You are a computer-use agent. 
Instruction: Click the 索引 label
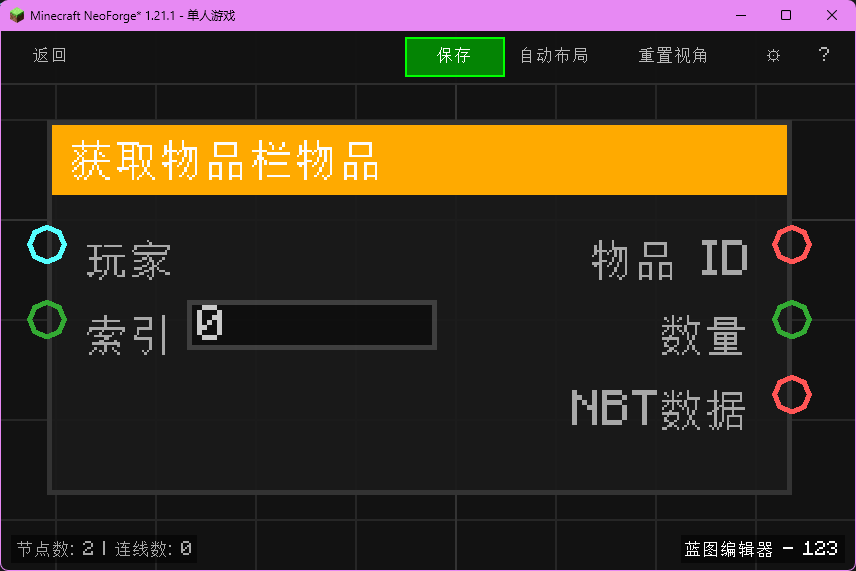pos(127,336)
